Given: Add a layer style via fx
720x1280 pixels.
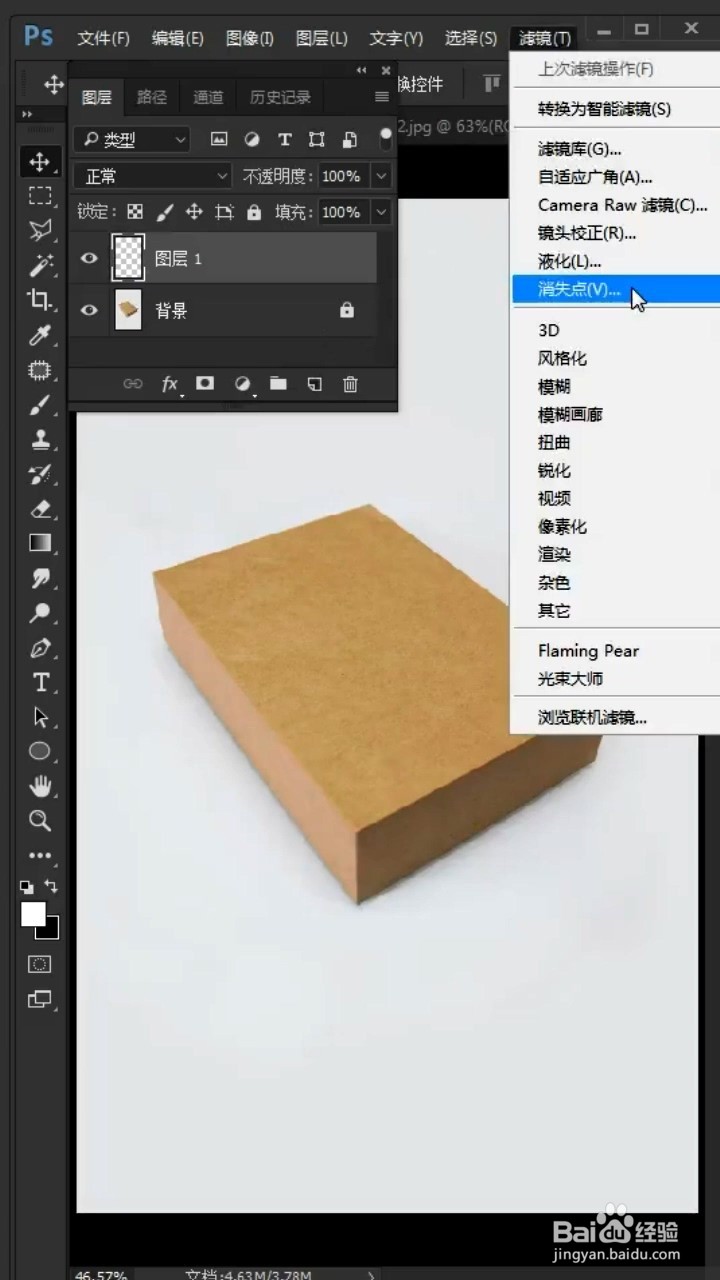Looking at the screenshot, I should (x=170, y=384).
